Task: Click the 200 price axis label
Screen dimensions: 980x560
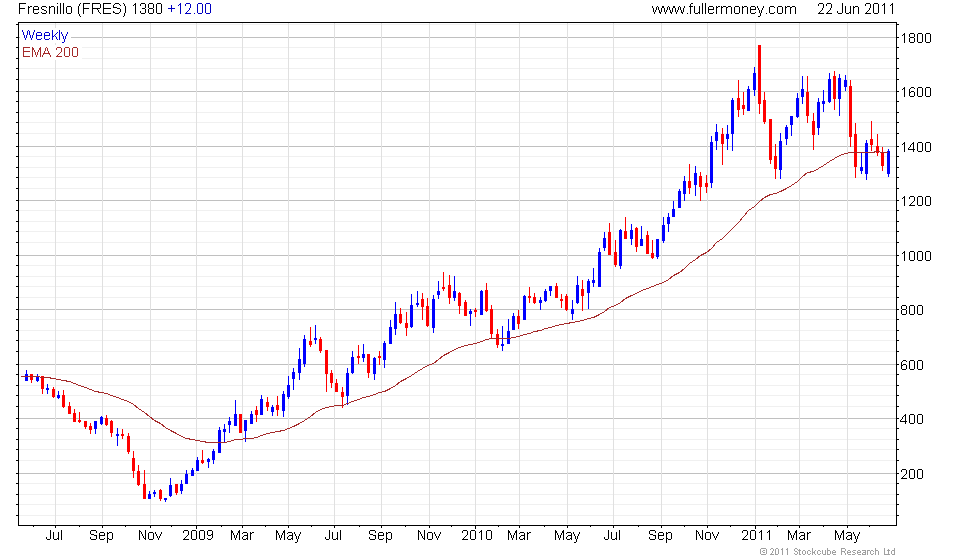Action: [912, 474]
